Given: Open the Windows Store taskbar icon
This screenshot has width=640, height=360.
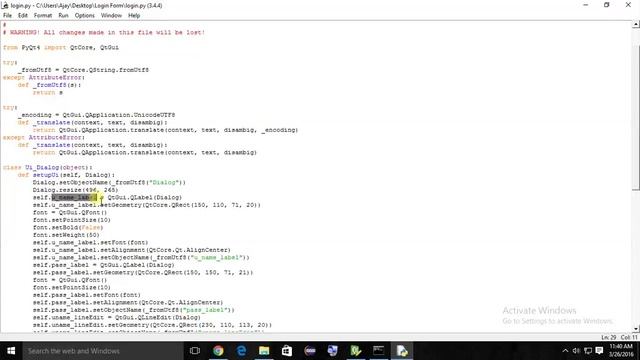Looking at the screenshot, I should (287, 351).
